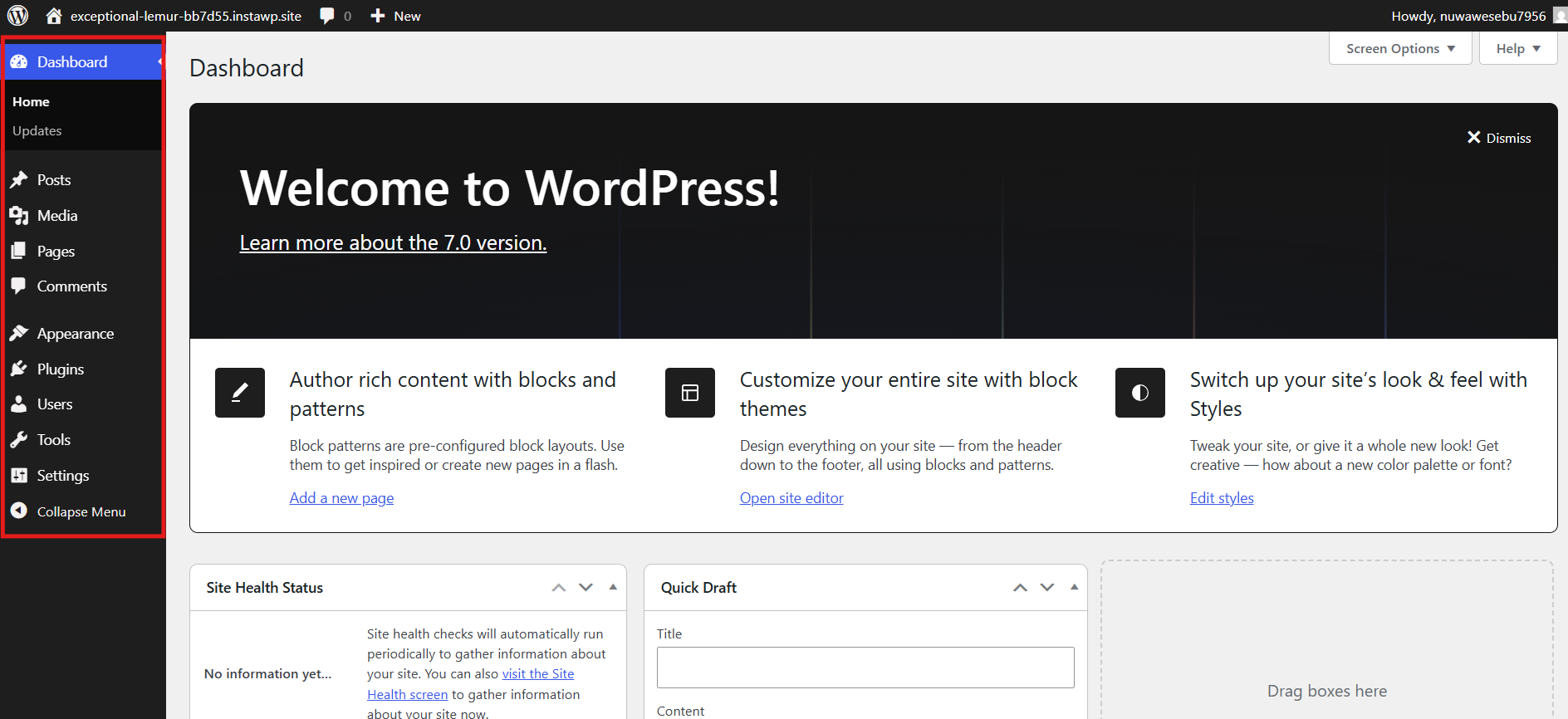1568x719 pixels.
Task: Open the Appearance menu label
Action: [76, 334]
